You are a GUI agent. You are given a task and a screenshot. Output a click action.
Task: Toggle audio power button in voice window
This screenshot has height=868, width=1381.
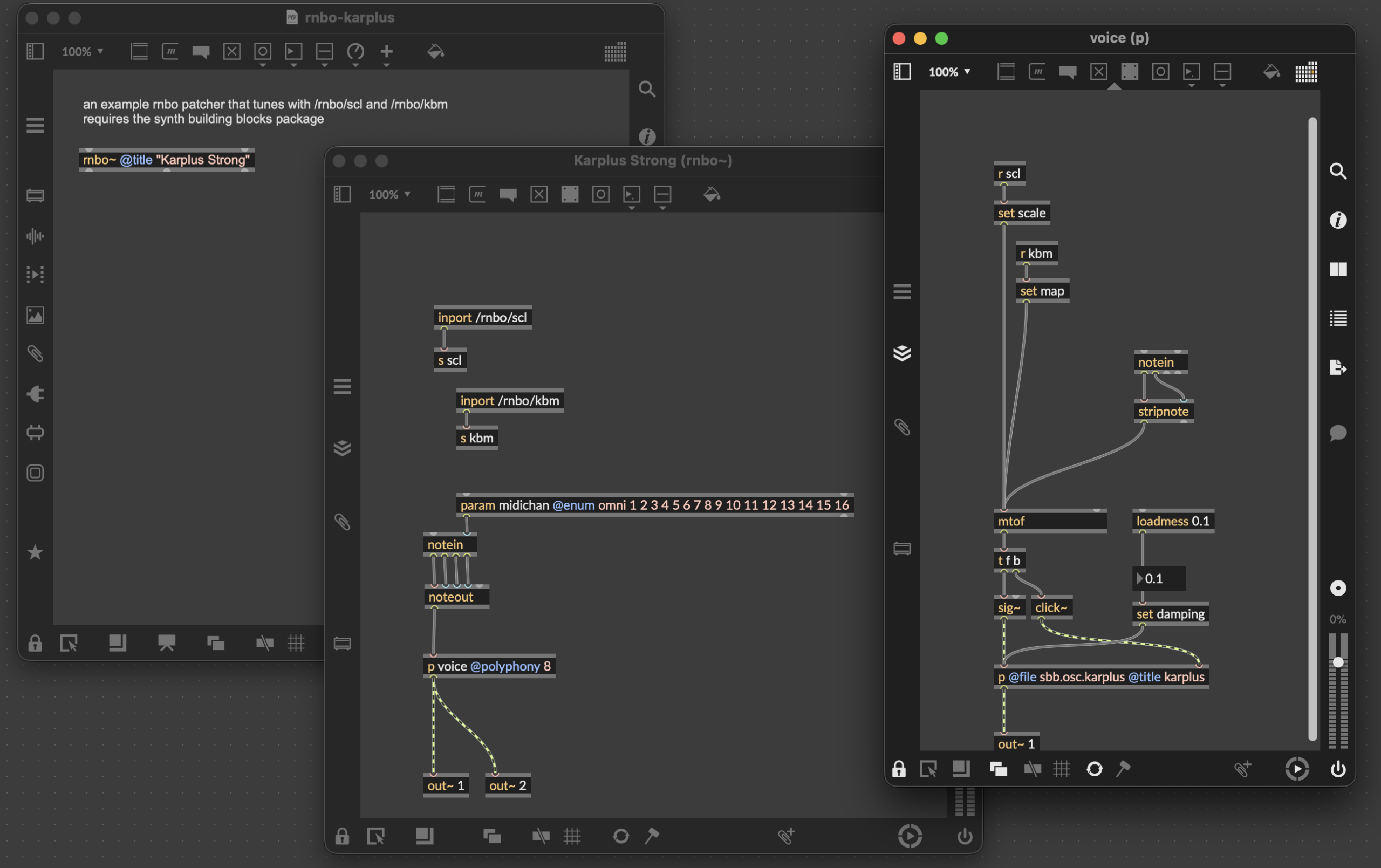click(x=1338, y=769)
